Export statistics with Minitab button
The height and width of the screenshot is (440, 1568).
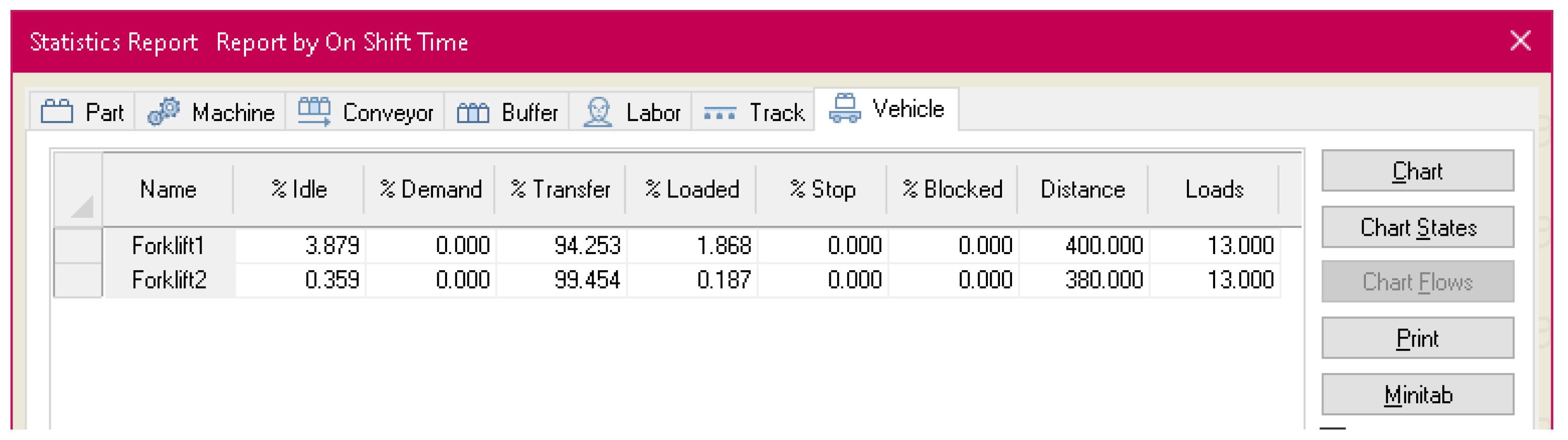(x=1417, y=395)
